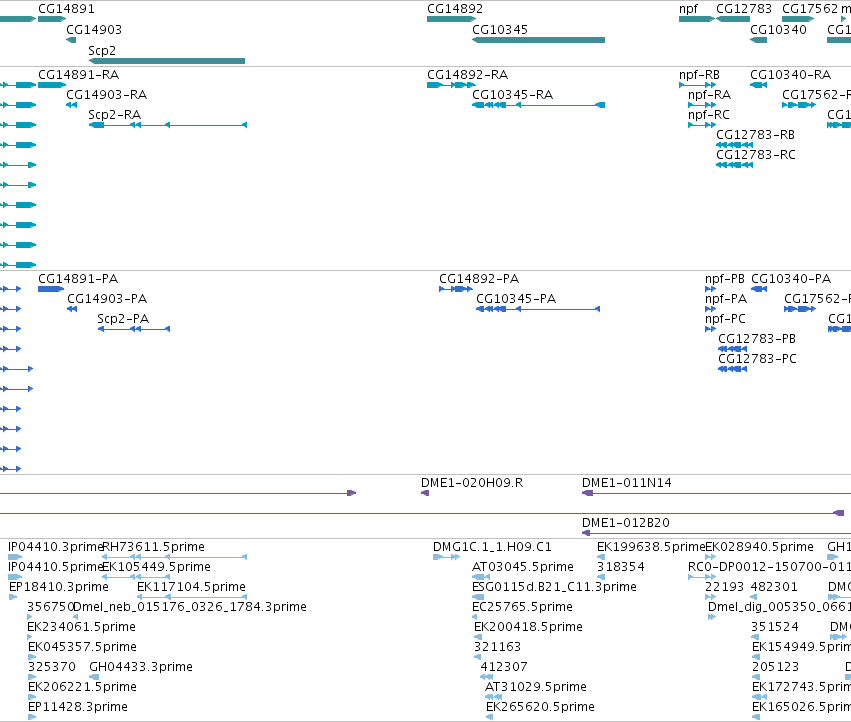Click the CG12783 gene label
The width and height of the screenshot is (851, 722).
pyautogui.click(x=744, y=9)
